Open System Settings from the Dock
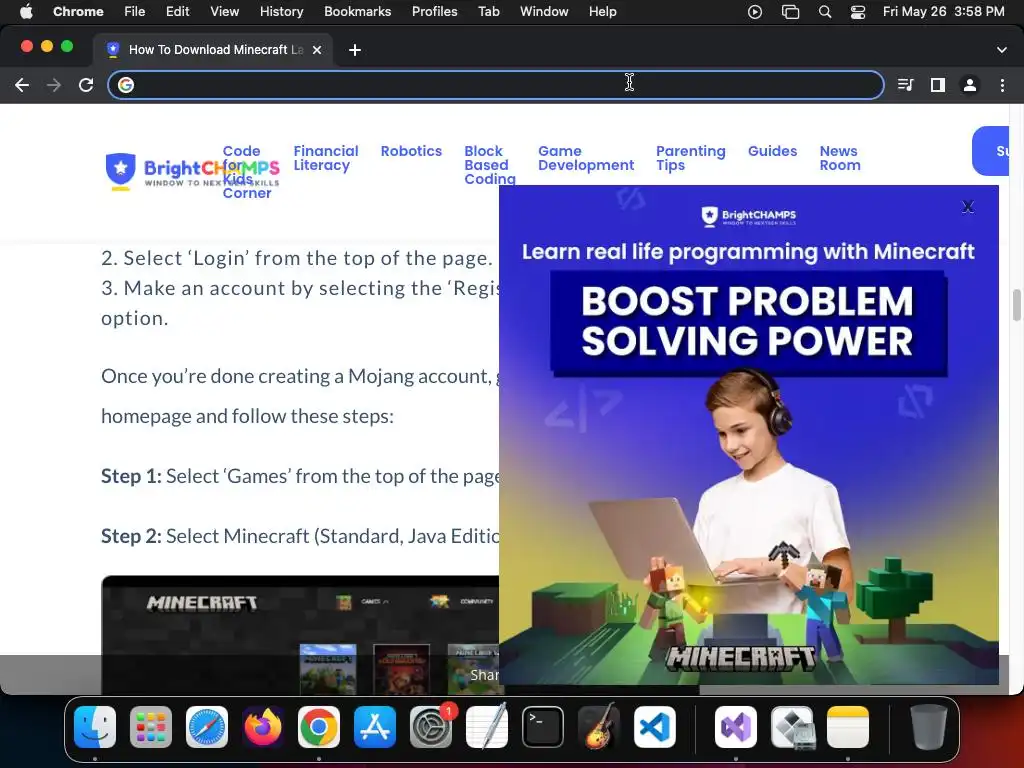 [431, 727]
